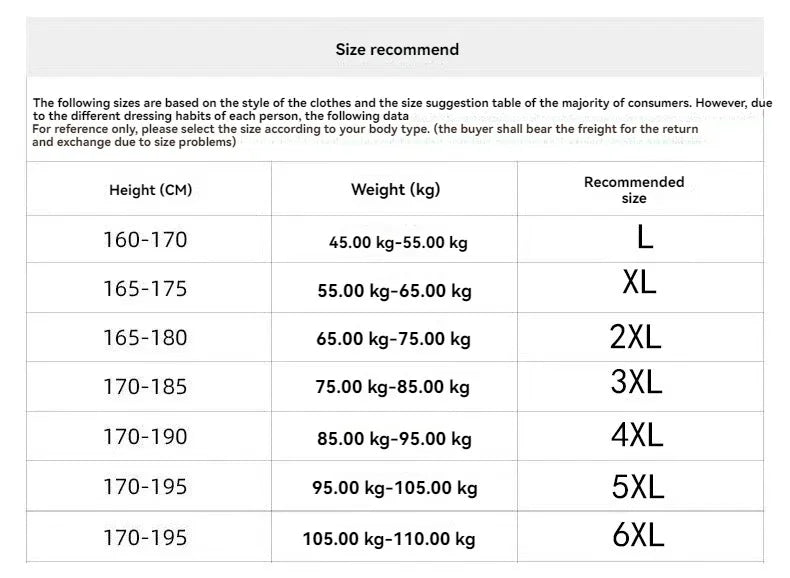790x578 pixels.
Task: Click the 55.00 kg-65.00 kg weight cell
Action: (394, 291)
